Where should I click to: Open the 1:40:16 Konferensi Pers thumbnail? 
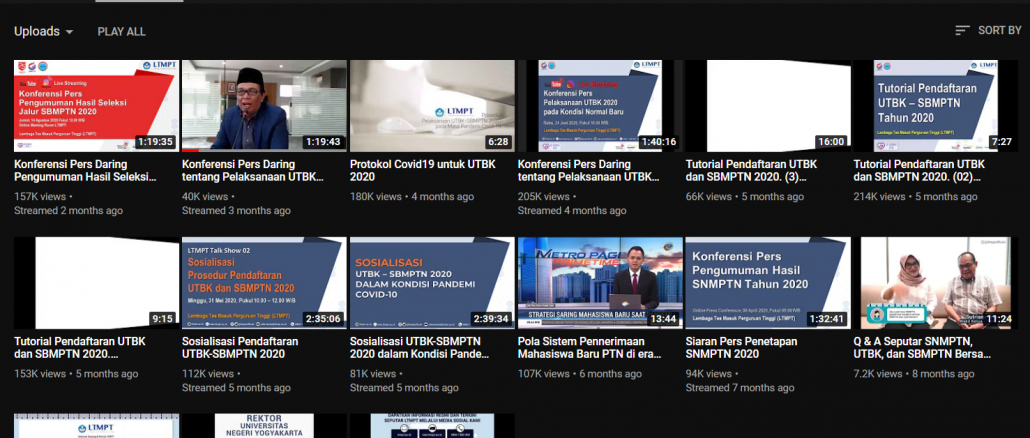(x=600, y=106)
